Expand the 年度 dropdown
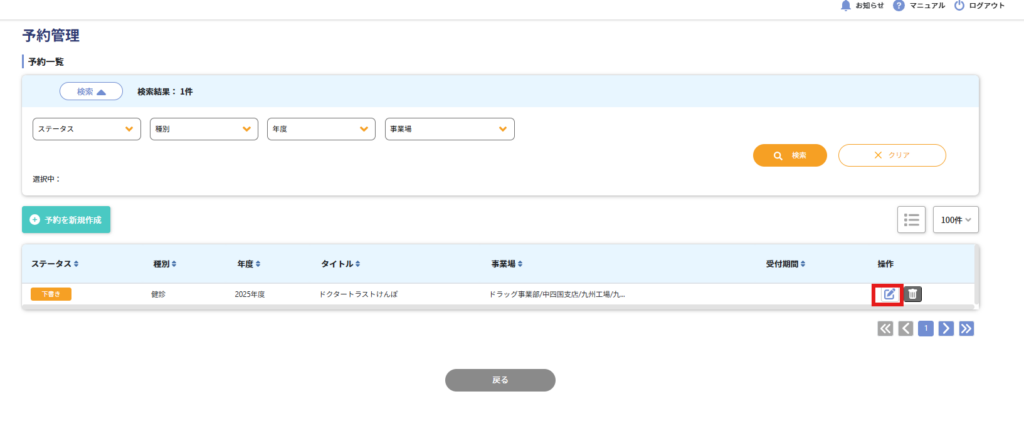Screen dimensions: 1024x436 coord(320,129)
